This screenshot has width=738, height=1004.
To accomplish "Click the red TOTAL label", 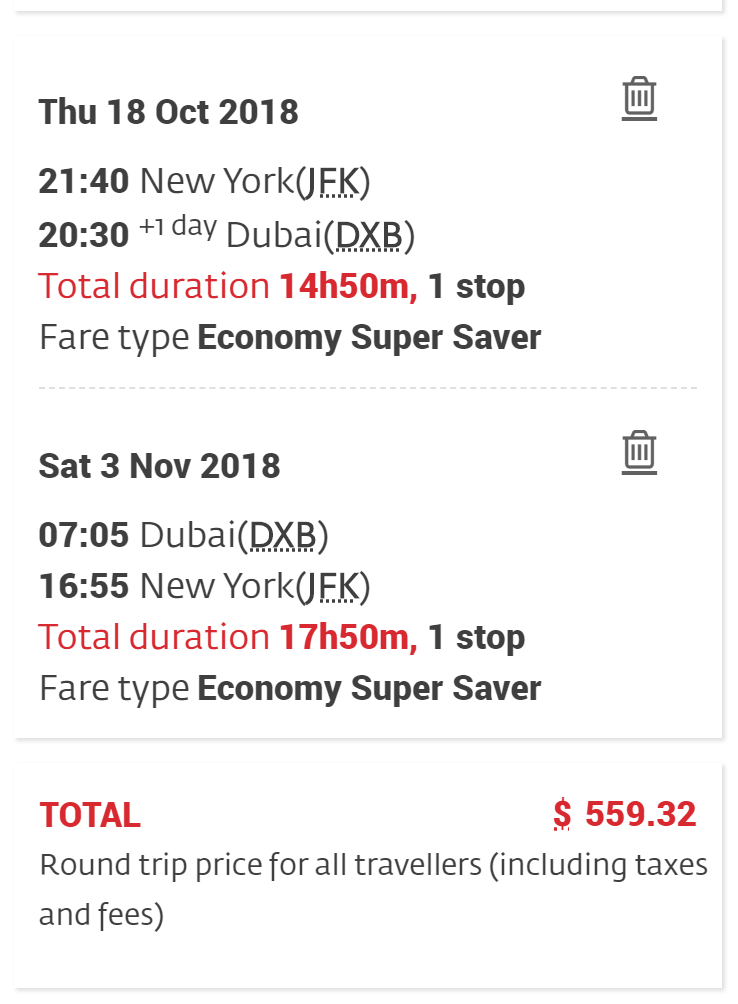I will (90, 816).
